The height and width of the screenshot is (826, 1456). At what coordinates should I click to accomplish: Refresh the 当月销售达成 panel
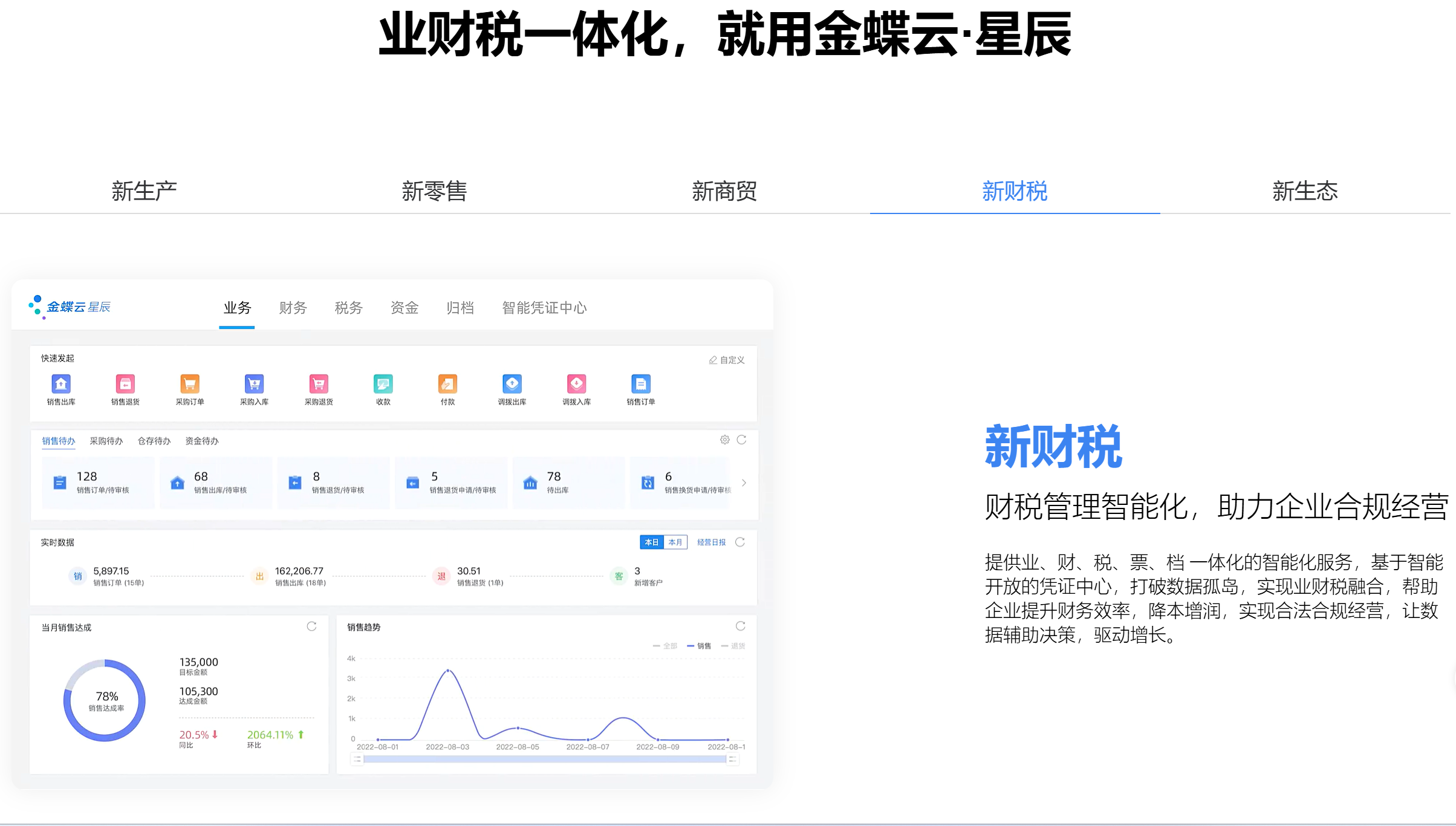pyautogui.click(x=311, y=626)
